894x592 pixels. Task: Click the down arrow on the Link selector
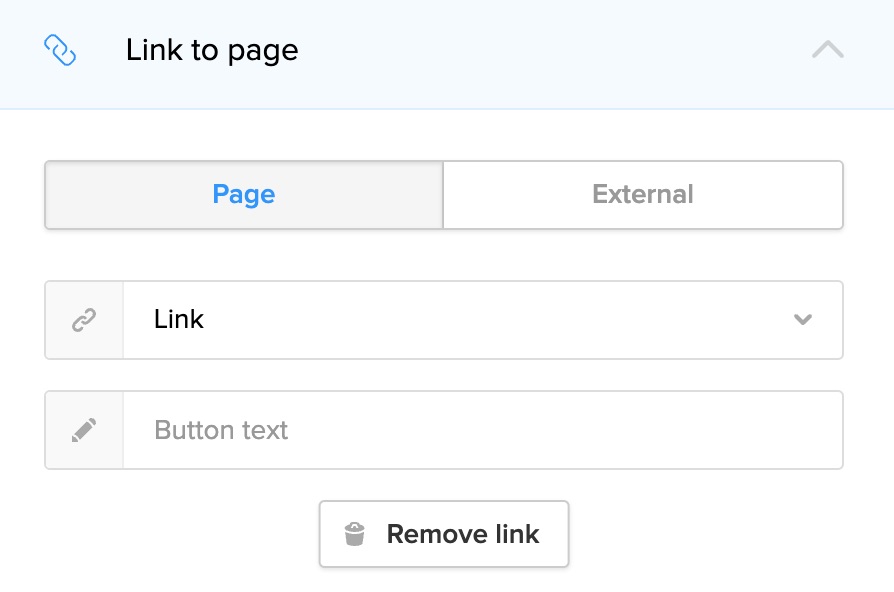coord(802,320)
